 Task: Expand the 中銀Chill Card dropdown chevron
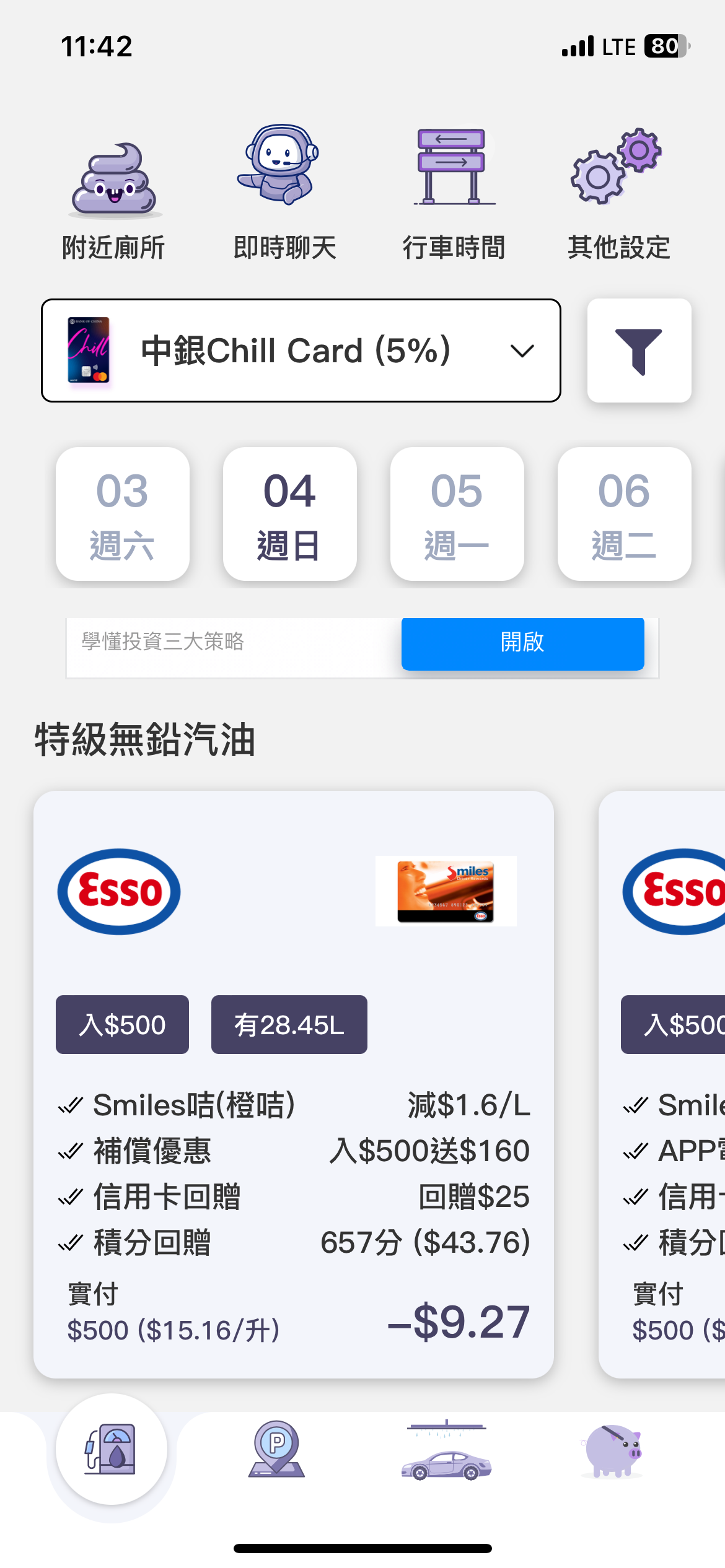522,351
